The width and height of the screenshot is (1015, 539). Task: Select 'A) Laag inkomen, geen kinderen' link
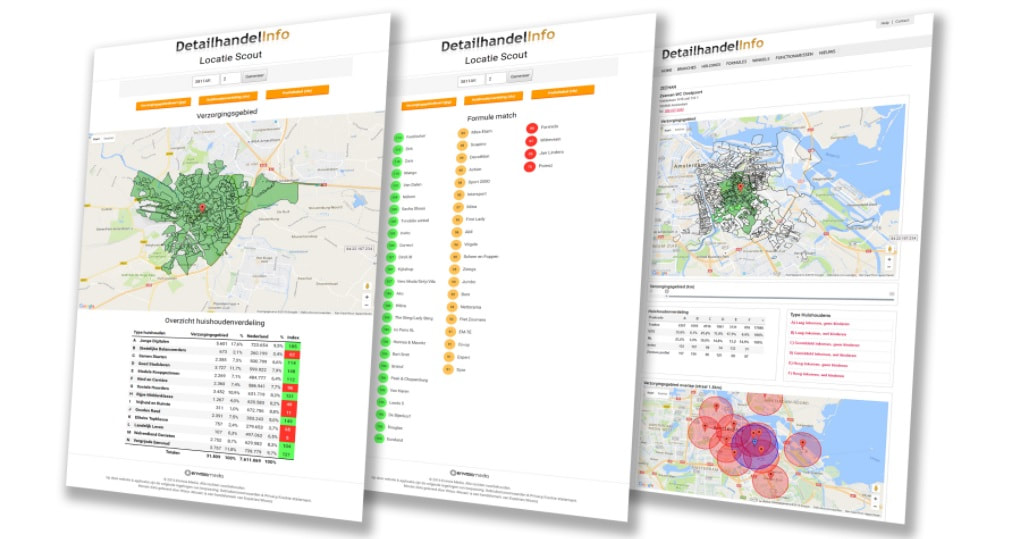click(x=820, y=323)
